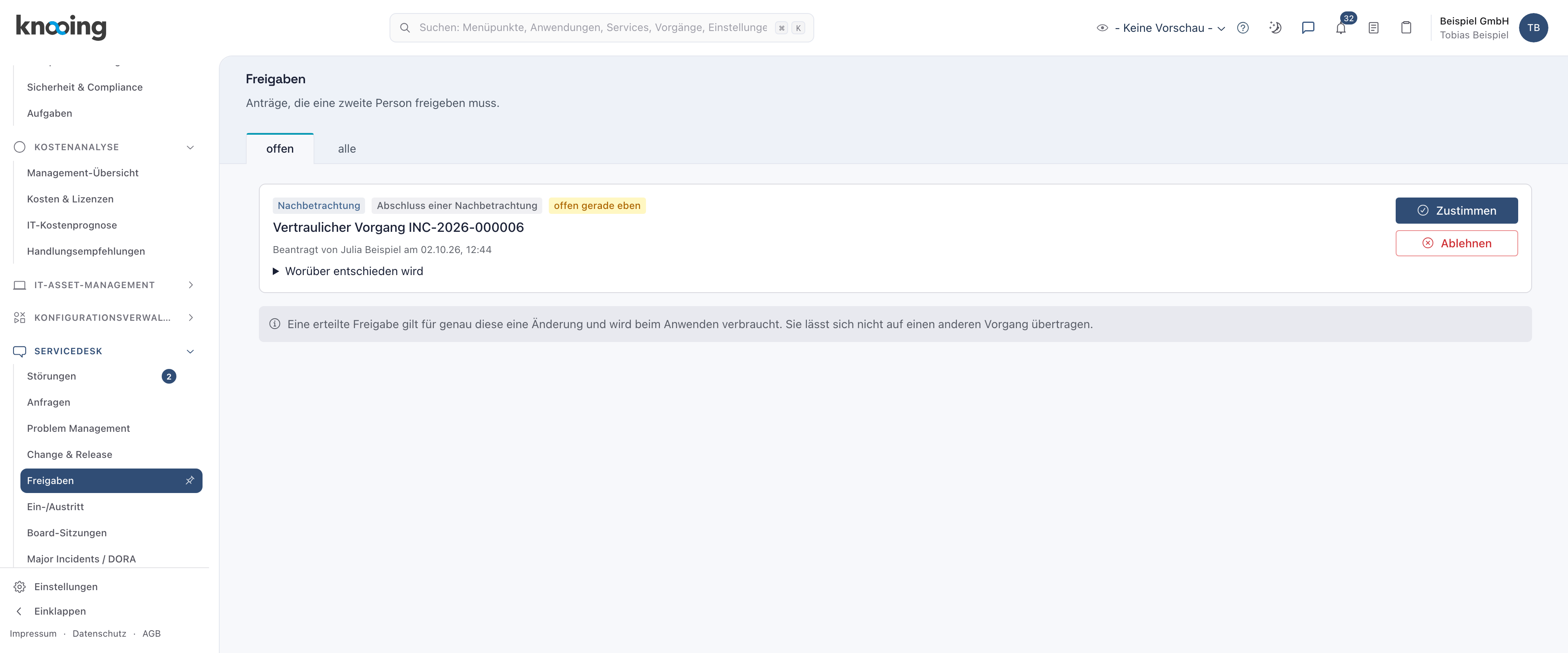Click the Nachbetrachtung tag
Viewport: 1568px width, 653px height.
point(319,206)
